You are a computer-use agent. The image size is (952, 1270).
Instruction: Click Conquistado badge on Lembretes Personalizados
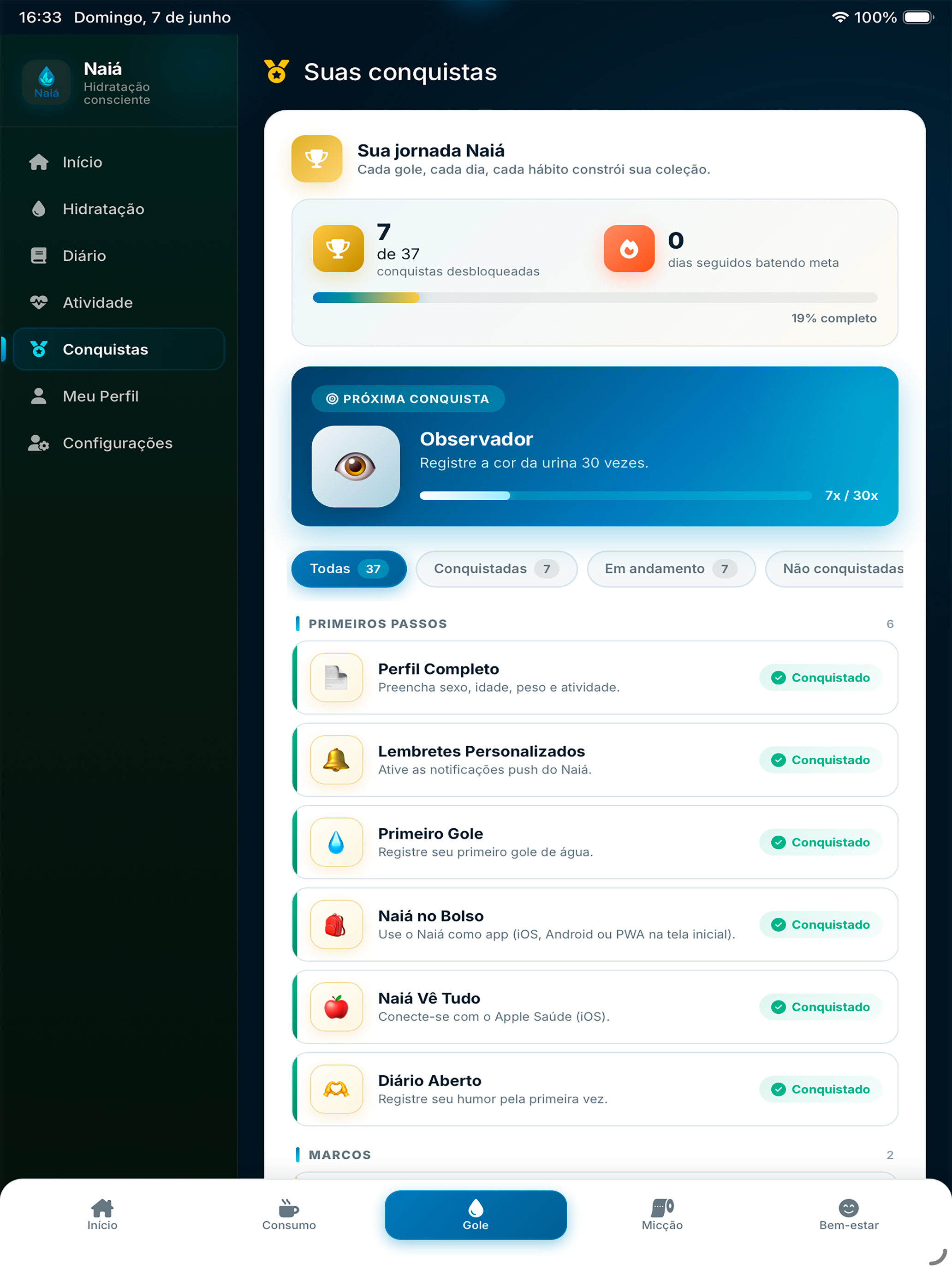click(x=821, y=760)
